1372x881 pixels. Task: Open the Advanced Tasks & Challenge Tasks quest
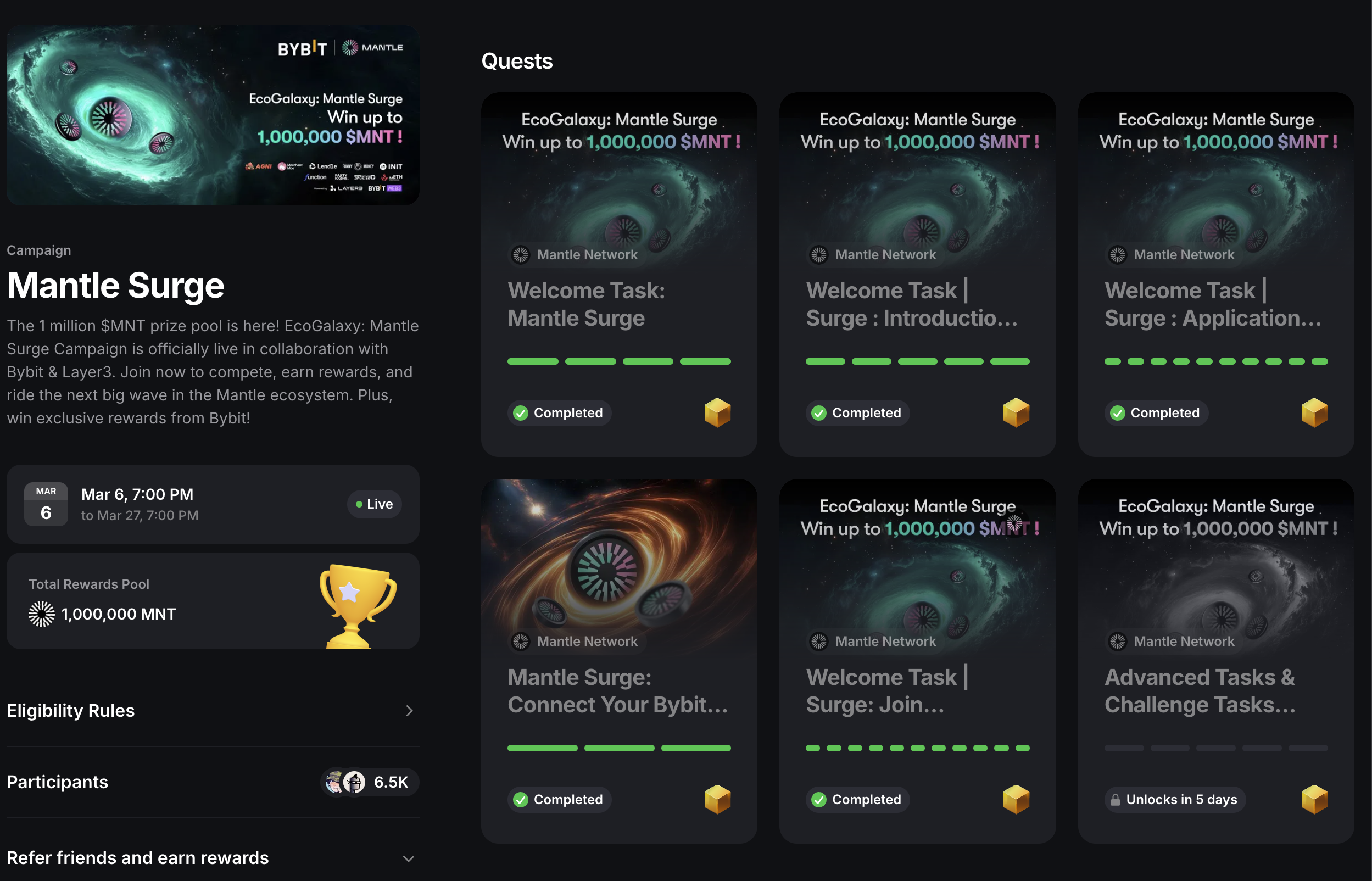click(x=1200, y=691)
